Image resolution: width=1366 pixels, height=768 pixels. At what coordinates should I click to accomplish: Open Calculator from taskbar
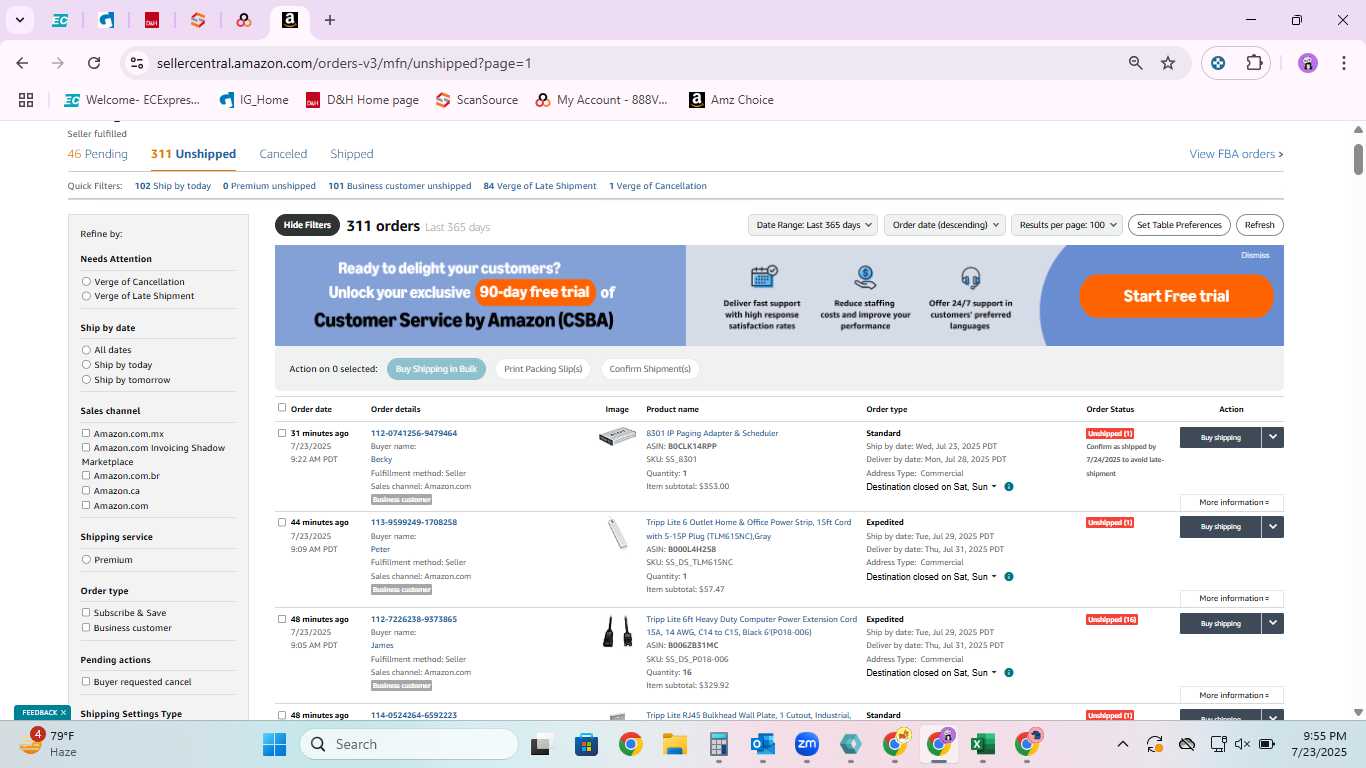(718, 744)
